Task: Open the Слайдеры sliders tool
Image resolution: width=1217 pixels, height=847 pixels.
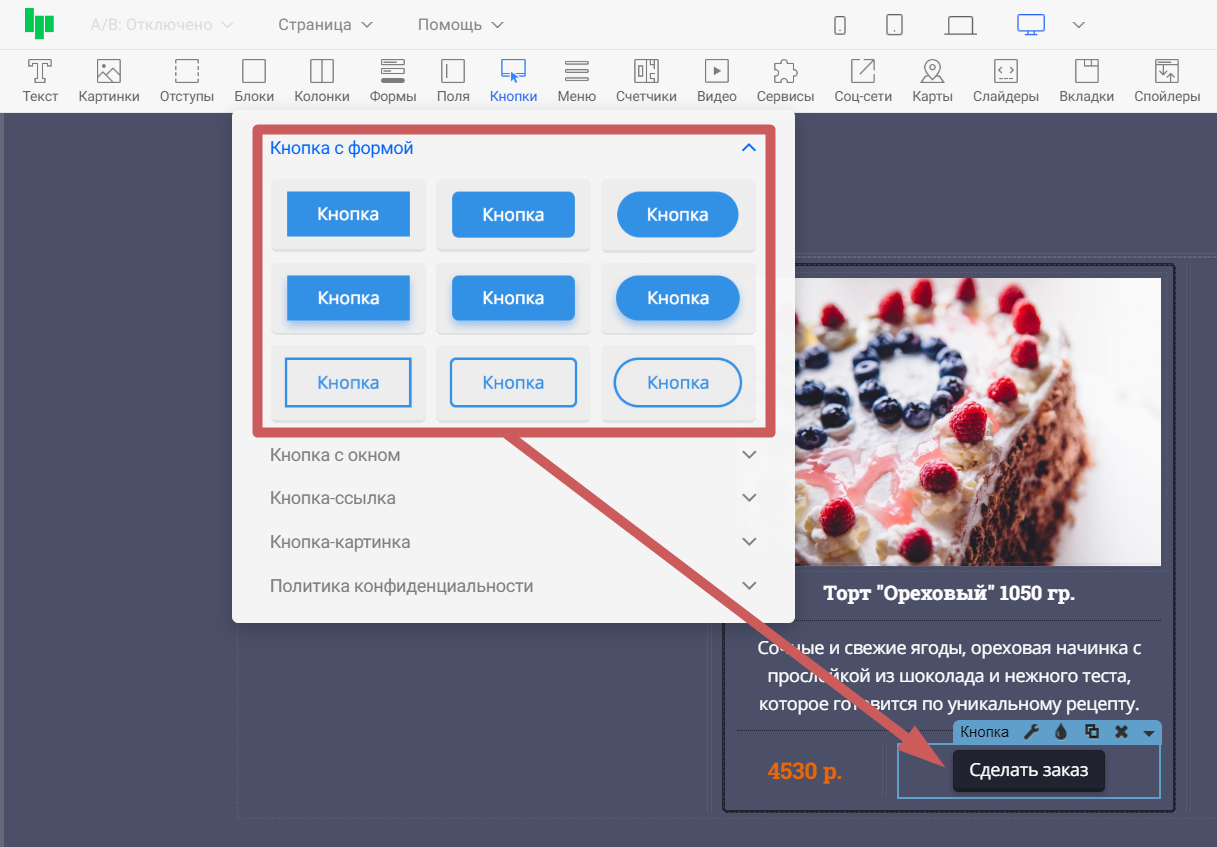Action: tap(1005, 81)
